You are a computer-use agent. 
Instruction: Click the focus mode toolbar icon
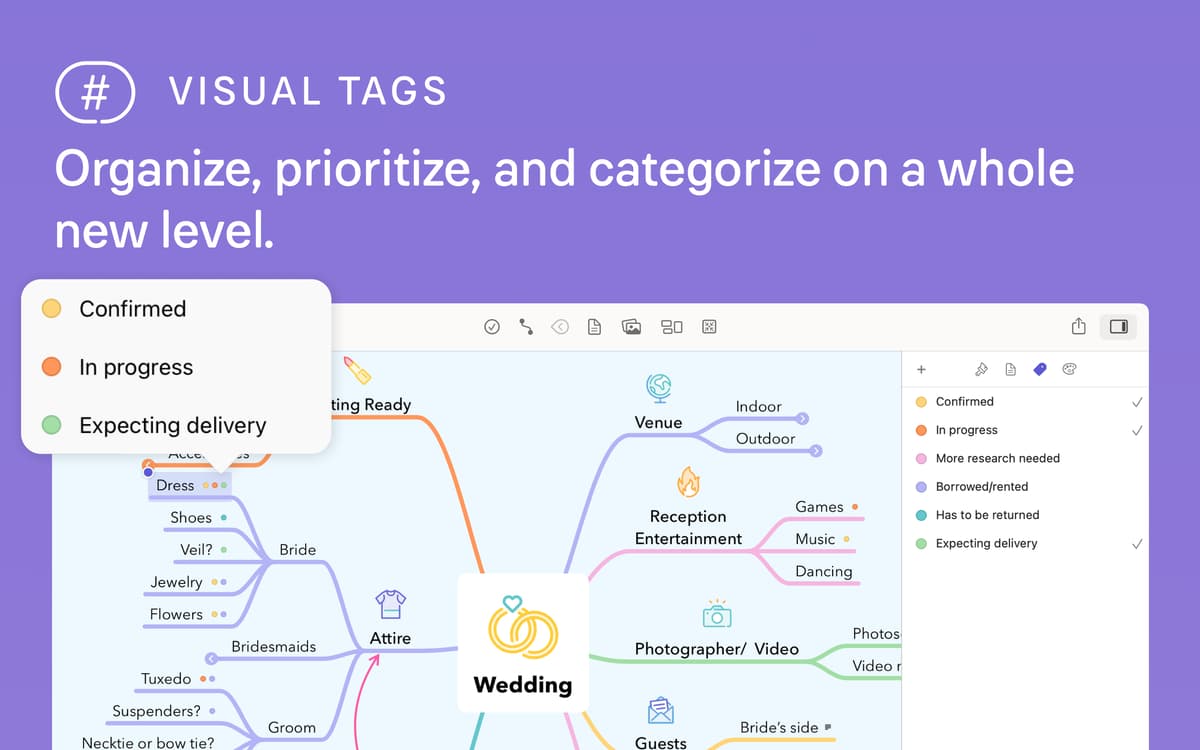pyautogui.click(x=709, y=327)
